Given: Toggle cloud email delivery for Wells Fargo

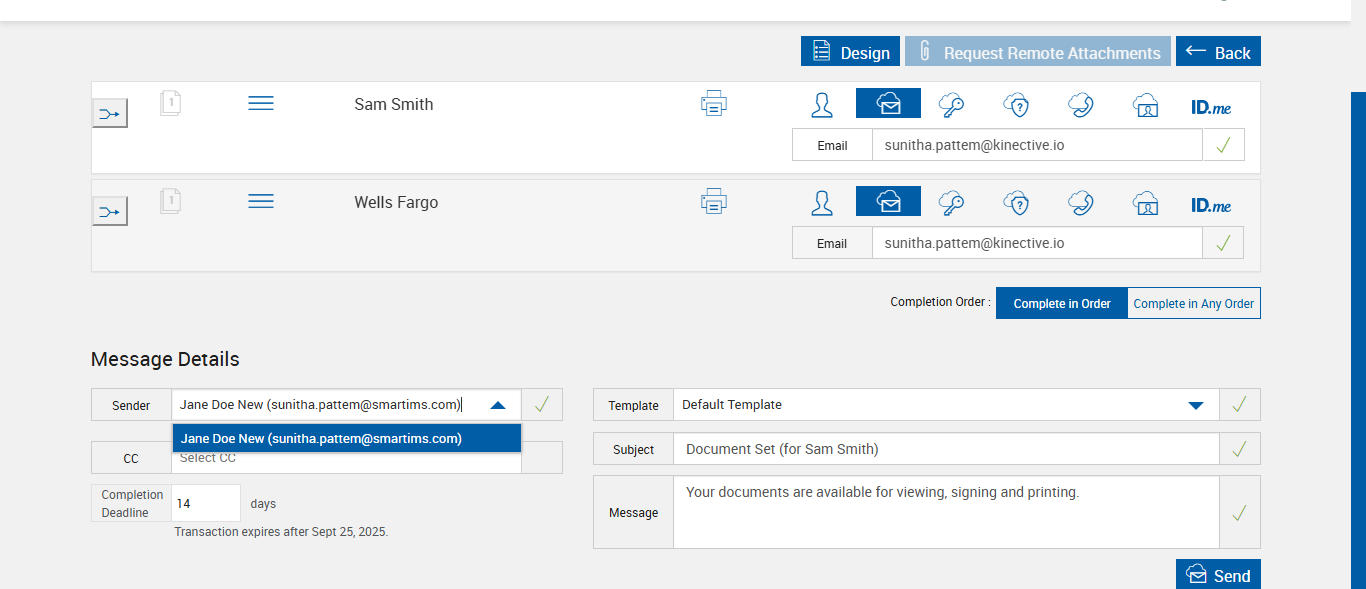Looking at the screenshot, I should [887, 202].
